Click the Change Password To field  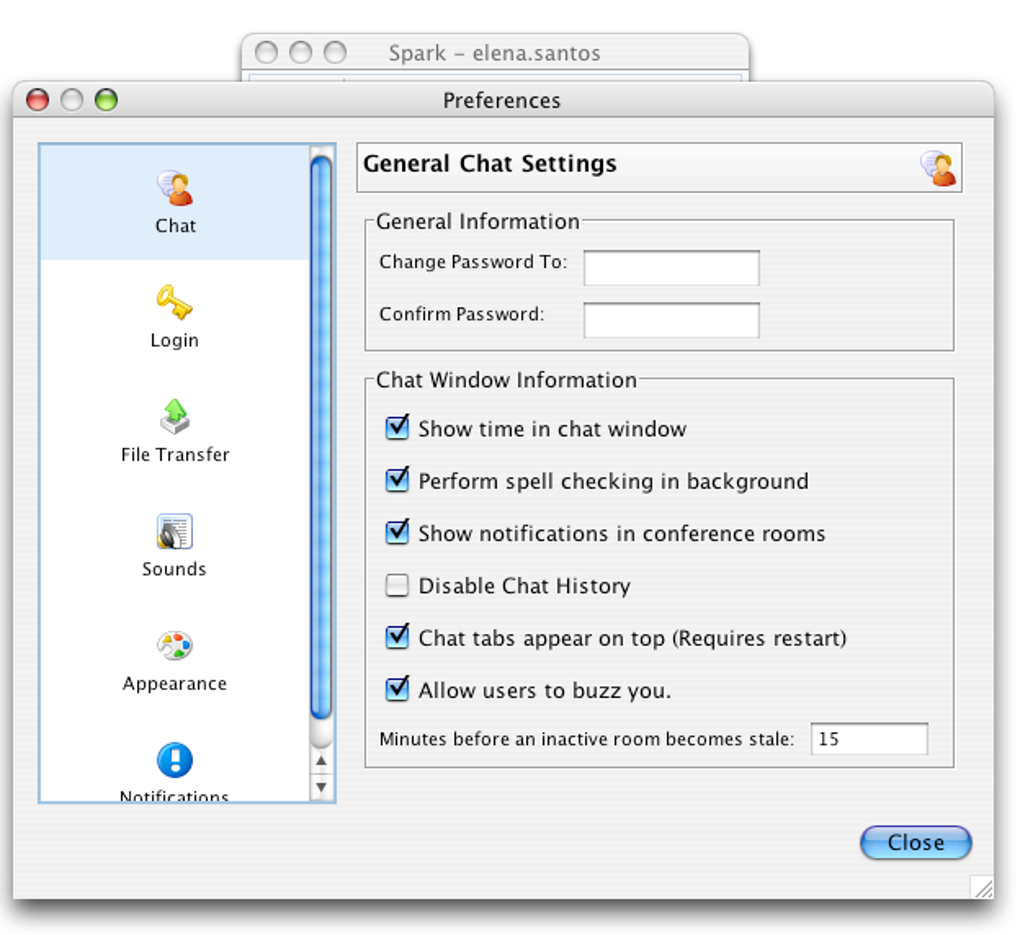click(671, 267)
